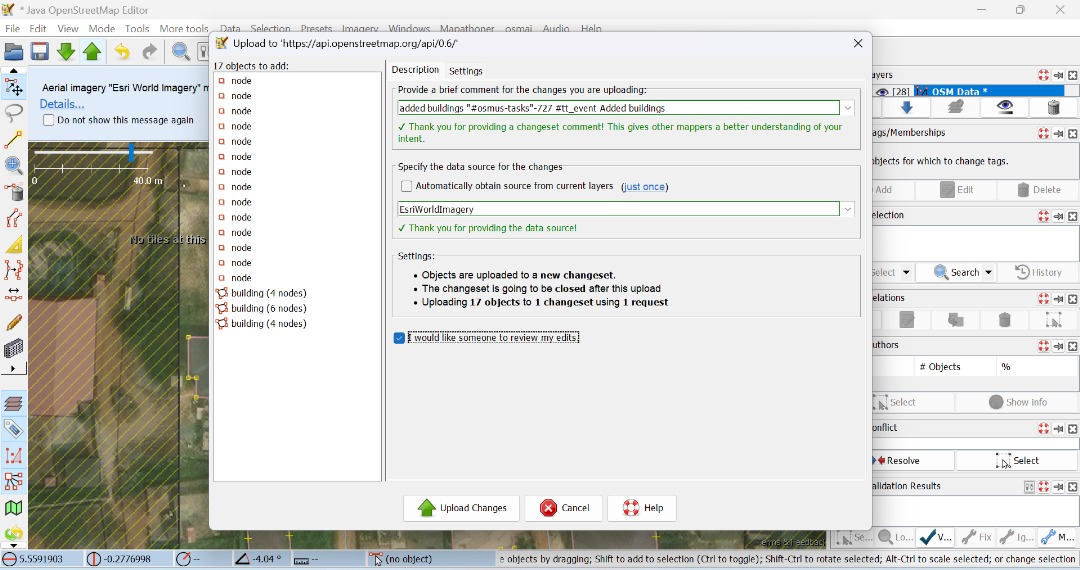Select the Draw nodes tool

tap(13, 140)
